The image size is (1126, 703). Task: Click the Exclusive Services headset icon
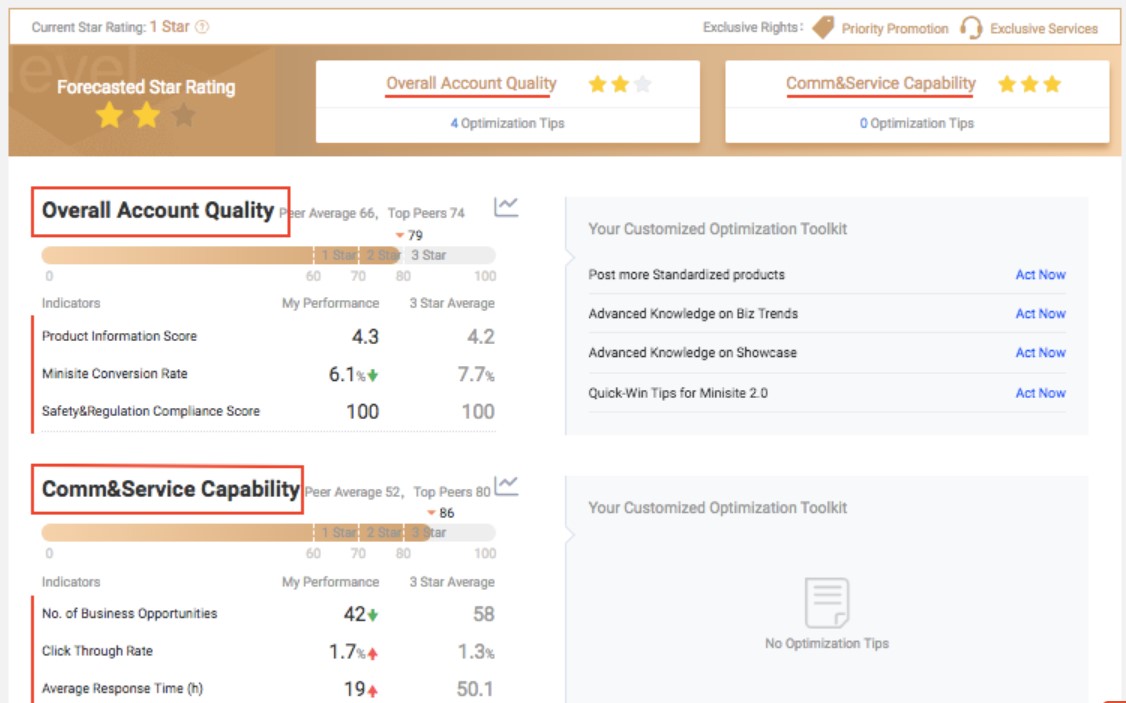pyautogui.click(x=970, y=27)
